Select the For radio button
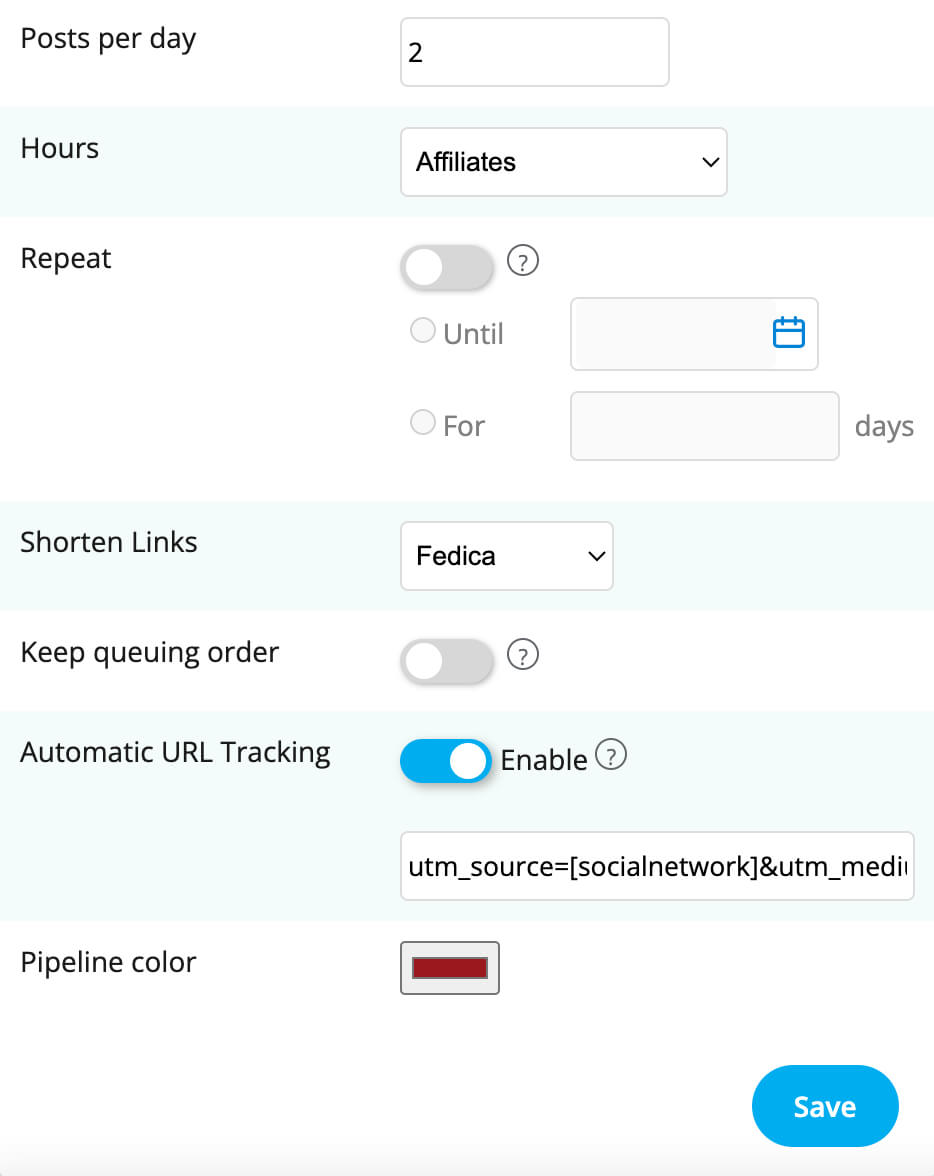Image resolution: width=934 pixels, height=1176 pixels. (x=423, y=423)
